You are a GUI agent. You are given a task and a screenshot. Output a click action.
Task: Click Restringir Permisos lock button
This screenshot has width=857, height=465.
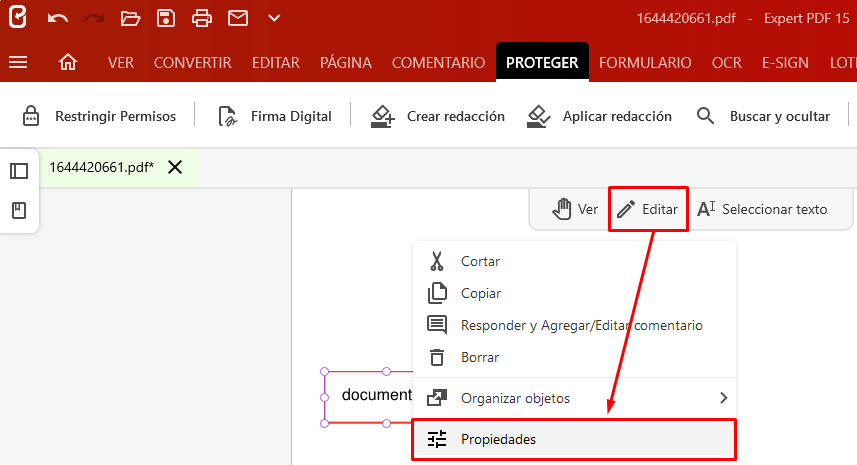point(99,116)
